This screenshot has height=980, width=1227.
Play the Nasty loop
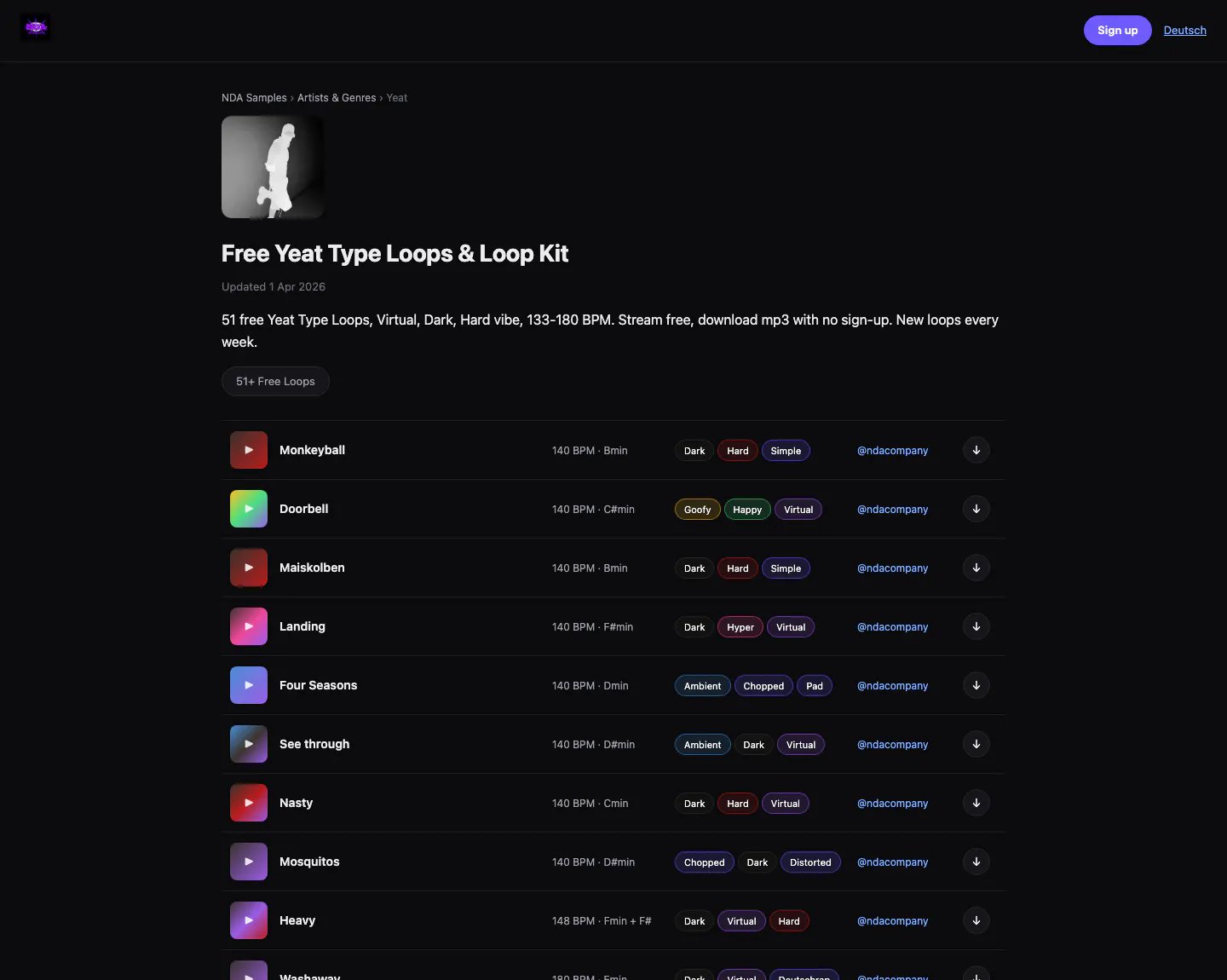click(x=249, y=803)
